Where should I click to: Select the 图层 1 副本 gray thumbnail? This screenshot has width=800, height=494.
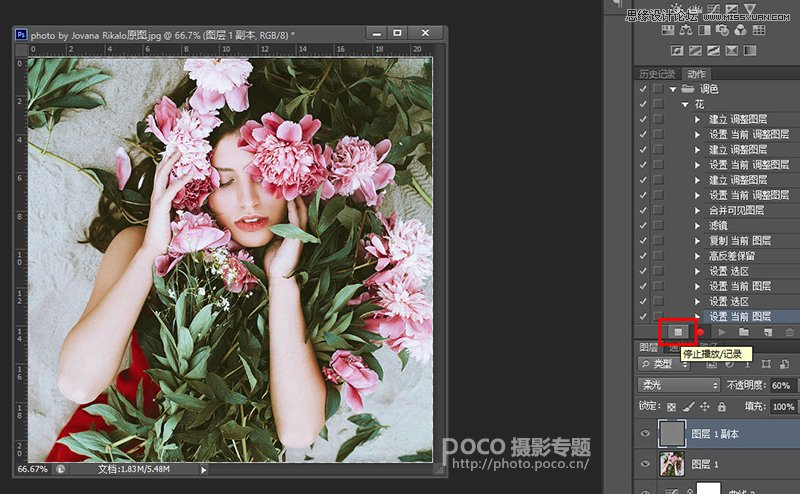pos(672,434)
